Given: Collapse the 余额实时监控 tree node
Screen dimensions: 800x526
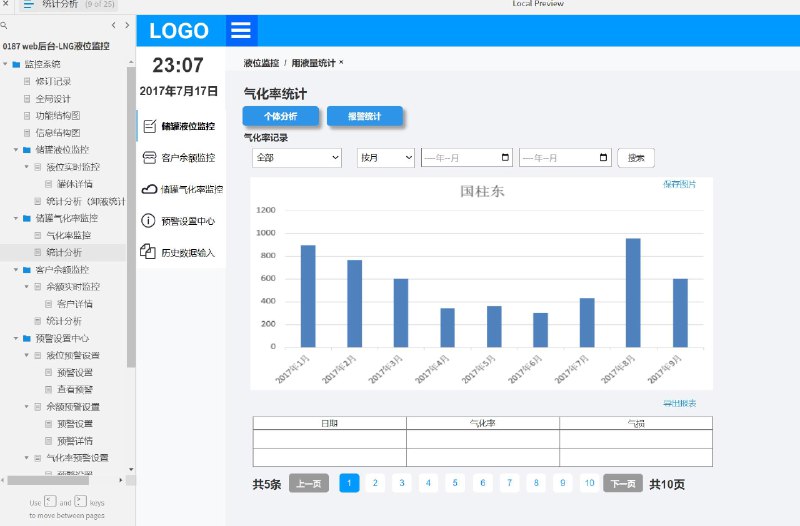Looking at the screenshot, I should (x=27, y=287).
